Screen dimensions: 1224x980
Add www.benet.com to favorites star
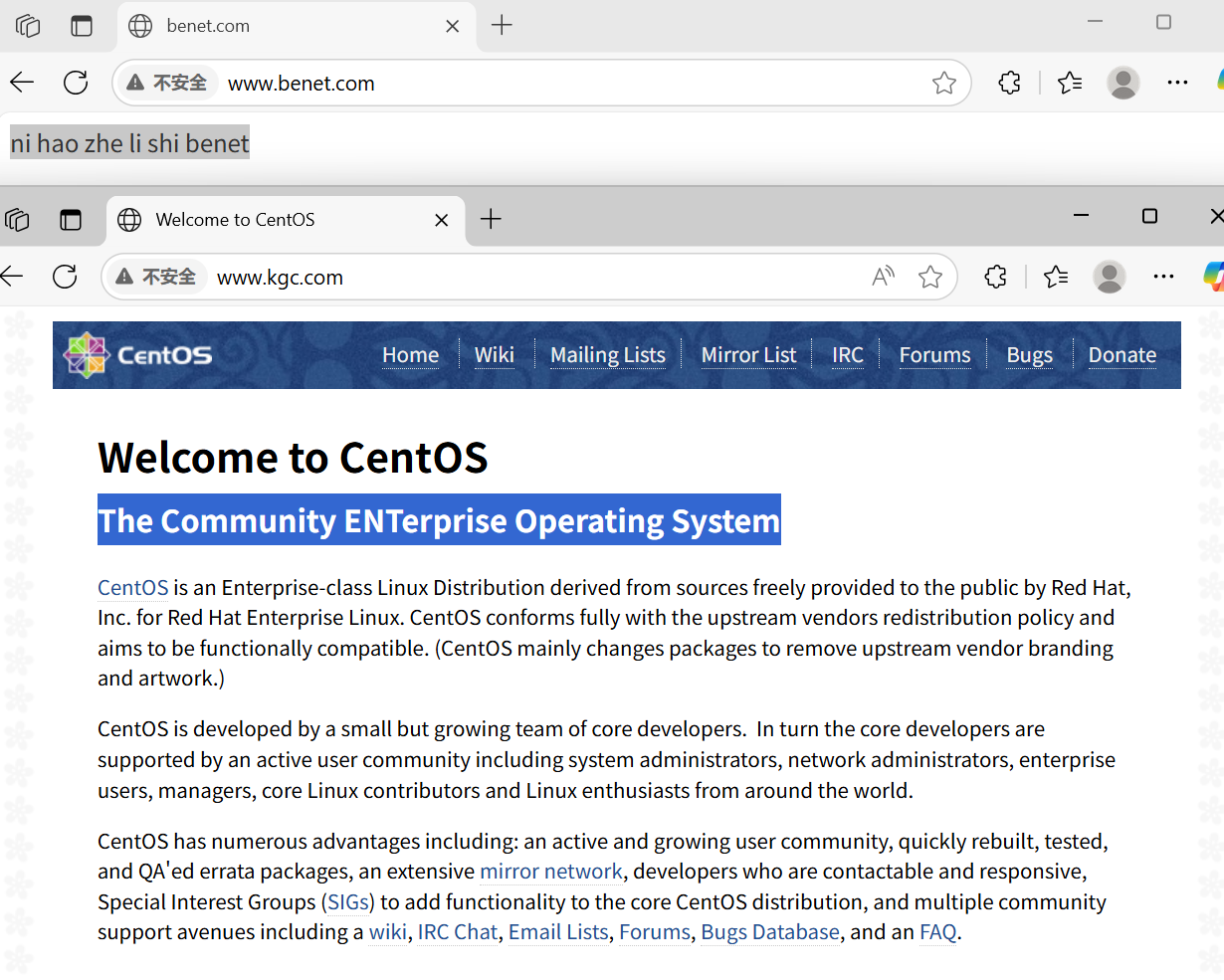click(944, 83)
